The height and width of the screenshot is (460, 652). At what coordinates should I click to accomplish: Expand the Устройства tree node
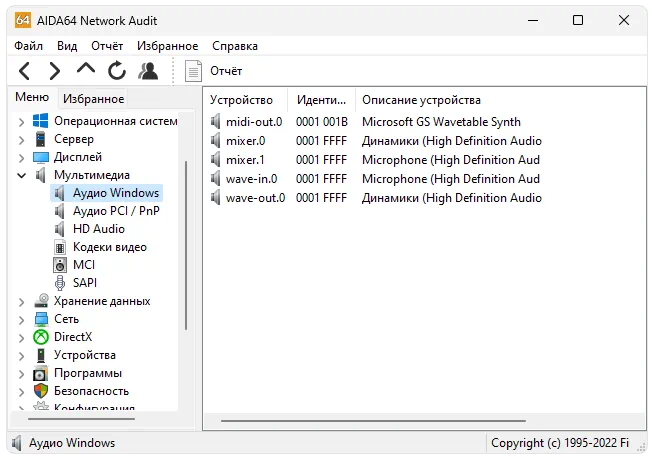(x=21, y=356)
